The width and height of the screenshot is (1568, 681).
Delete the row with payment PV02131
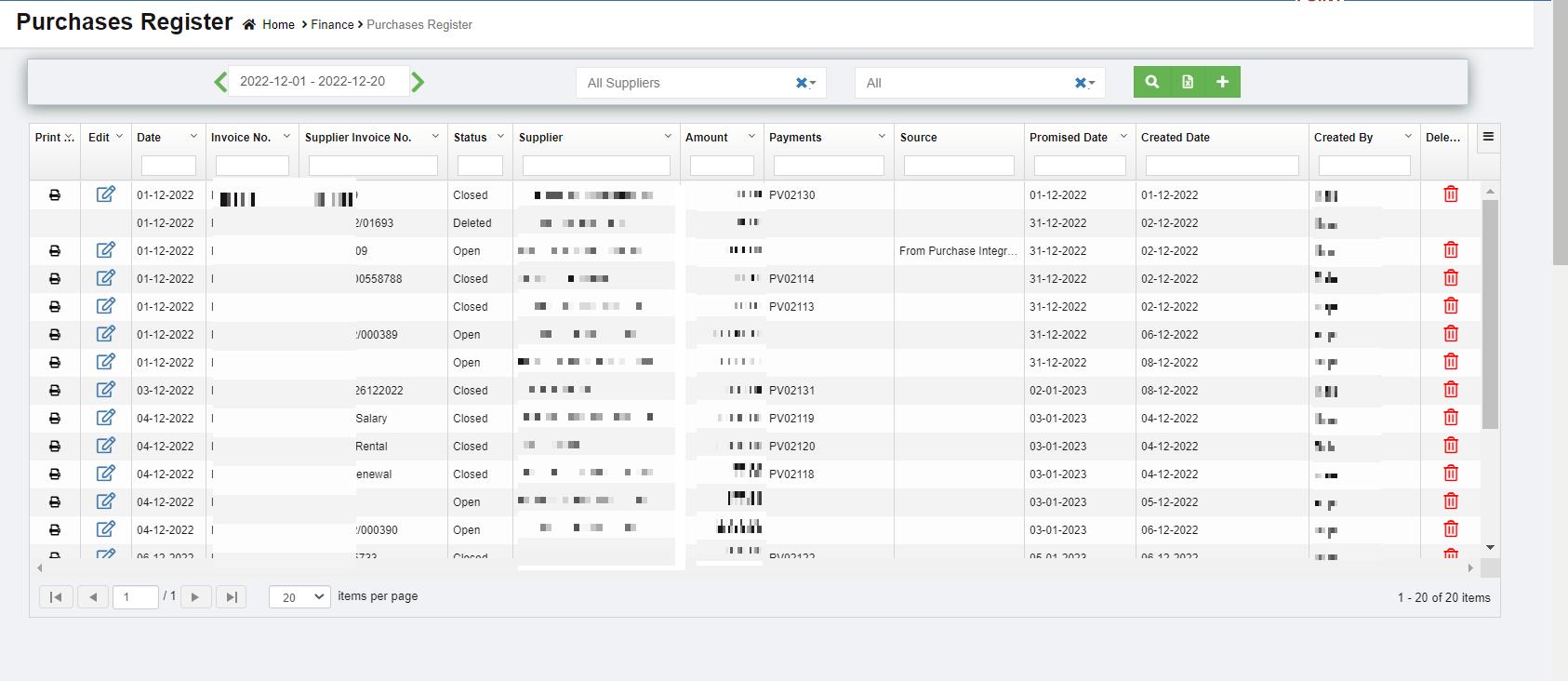coord(1450,390)
